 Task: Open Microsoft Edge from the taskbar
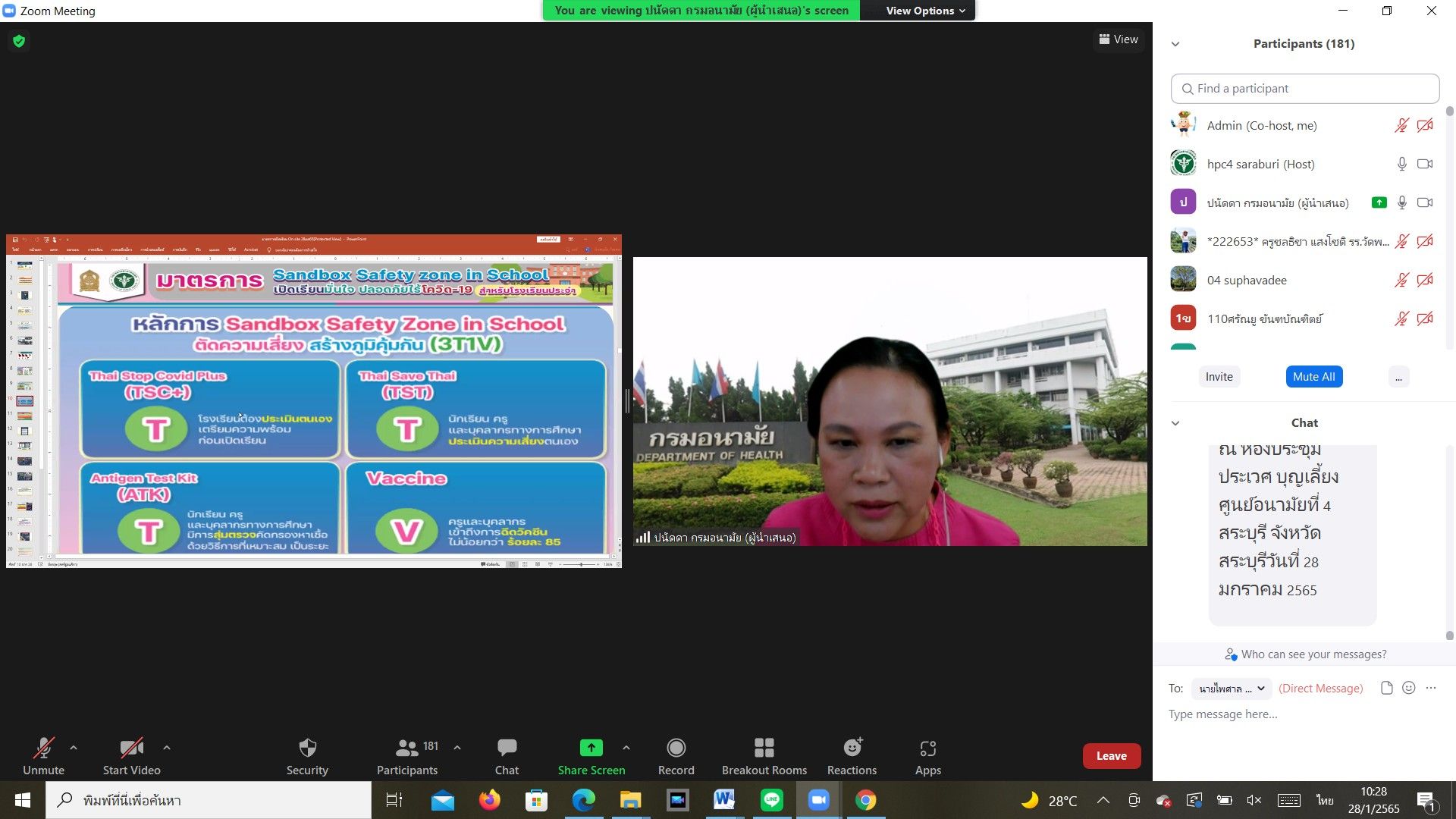(x=583, y=800)
